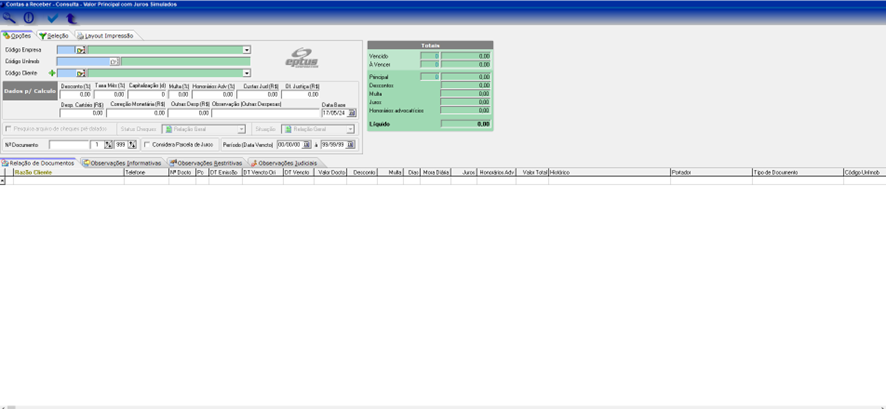Click the blue return arrow toolbar icon
The width and height of the screenshot is (886, 409).
pyautogui.click(x=69, y=18)
